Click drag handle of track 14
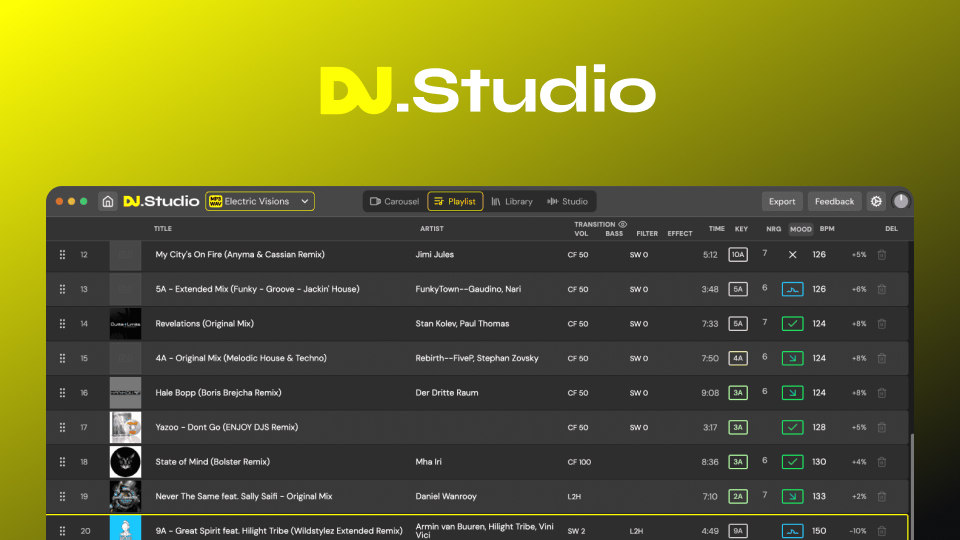 coord(62,324)
